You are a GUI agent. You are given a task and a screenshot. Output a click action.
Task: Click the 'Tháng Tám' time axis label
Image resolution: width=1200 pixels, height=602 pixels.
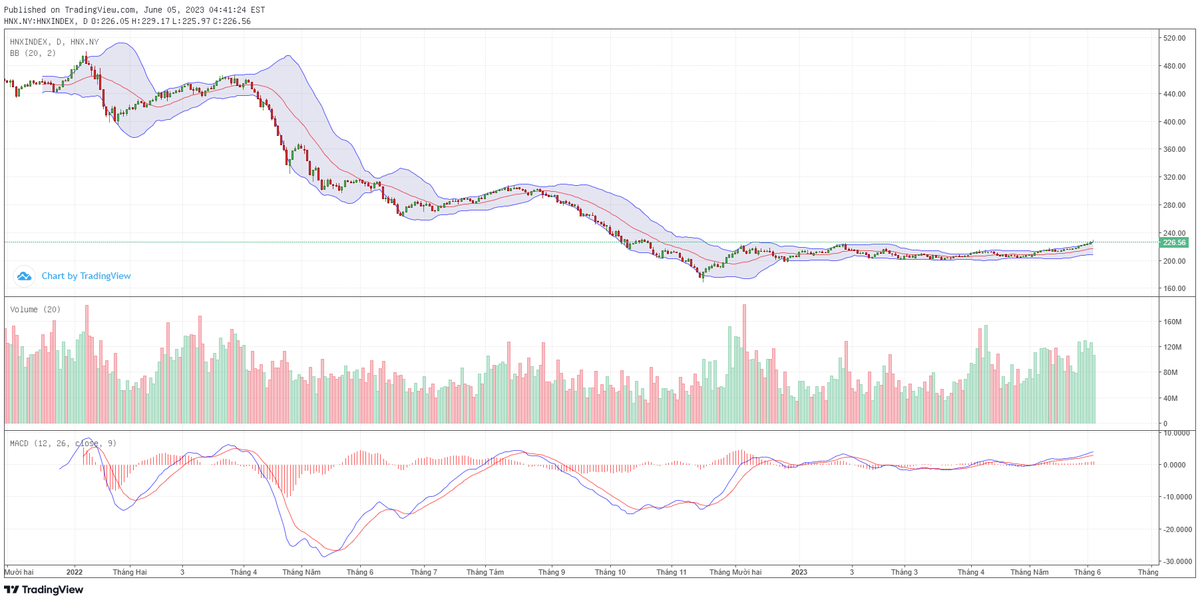[485, 573]
